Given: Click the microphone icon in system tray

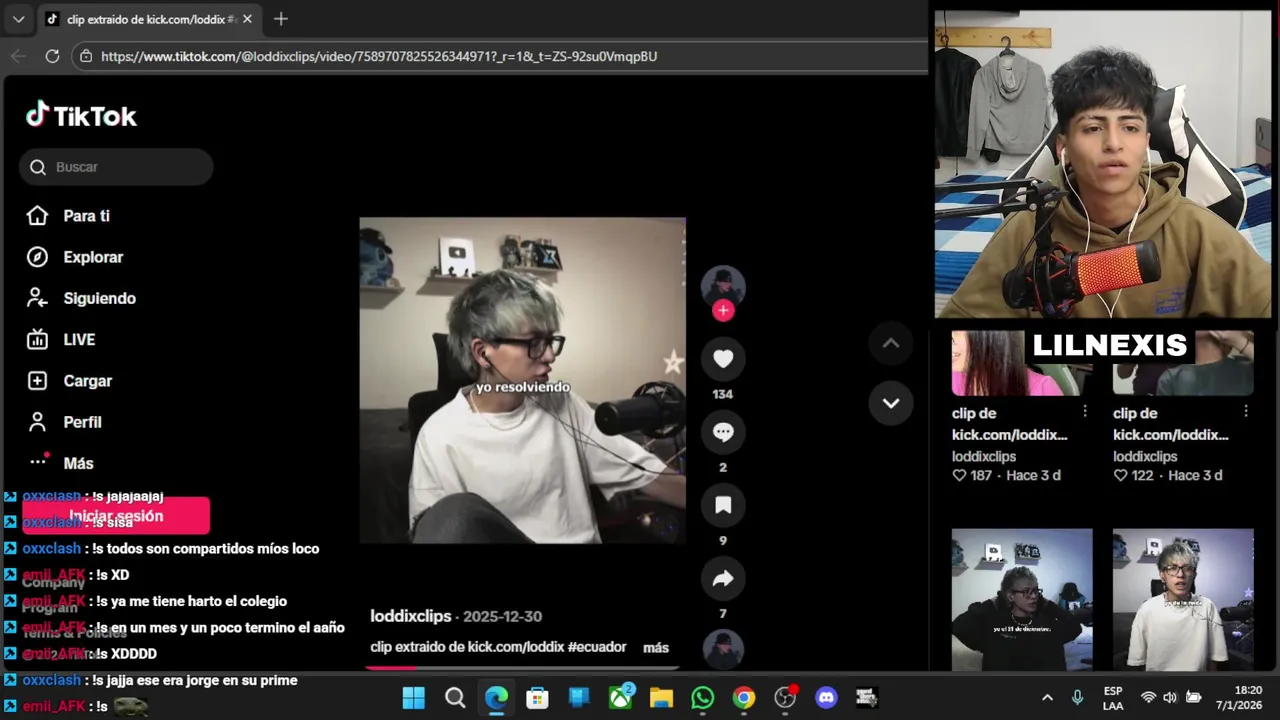Looking at the screenshot, I should pyautogui.click(x=1077, y=697).
